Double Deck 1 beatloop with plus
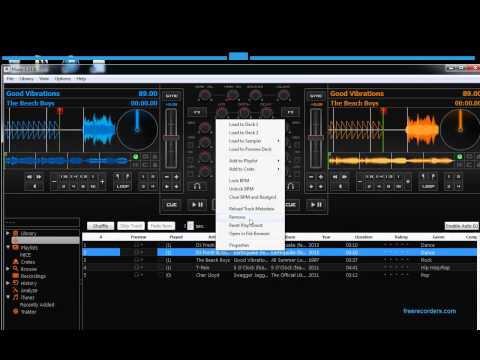 [102, 182]
